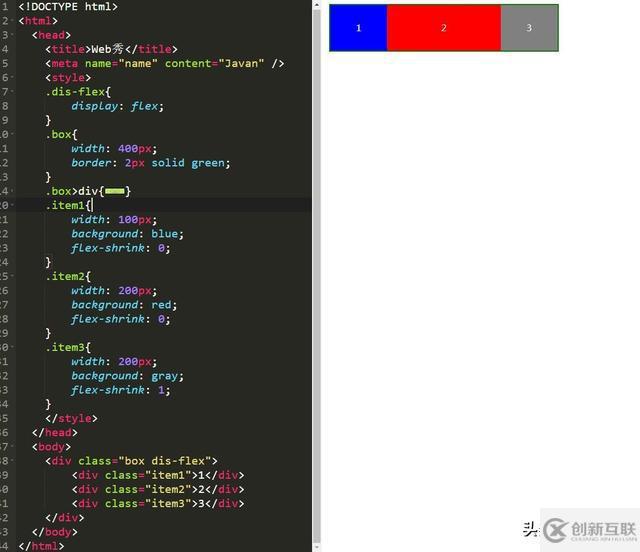Click the closing </html> tag
This screenshot has height=552, width=640.
[x=41, y=546]
